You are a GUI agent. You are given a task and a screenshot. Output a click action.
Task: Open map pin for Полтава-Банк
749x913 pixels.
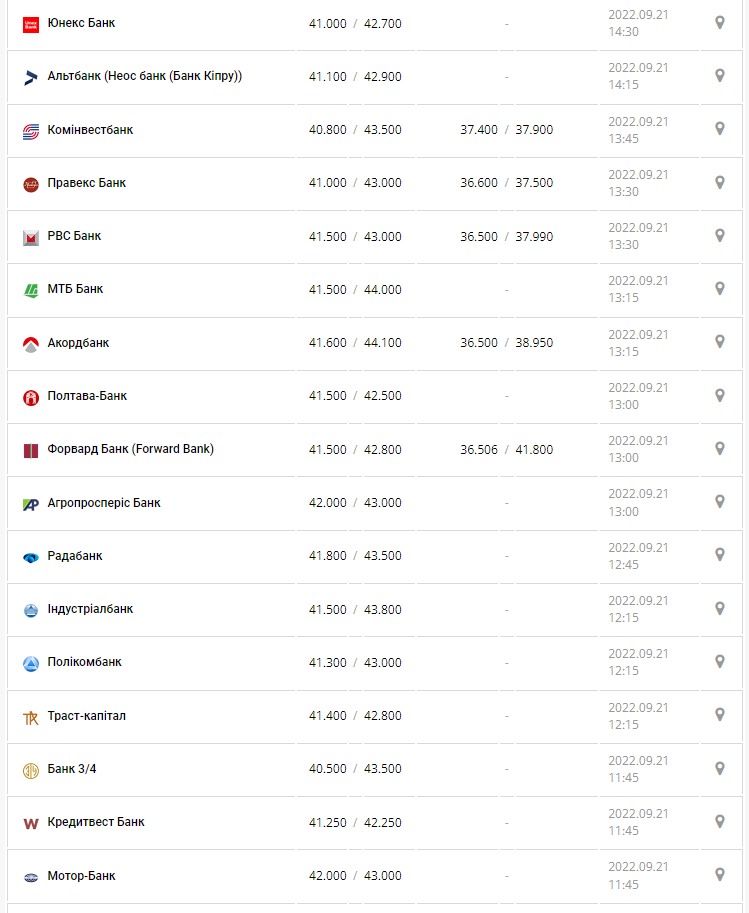tap(719, 395)
